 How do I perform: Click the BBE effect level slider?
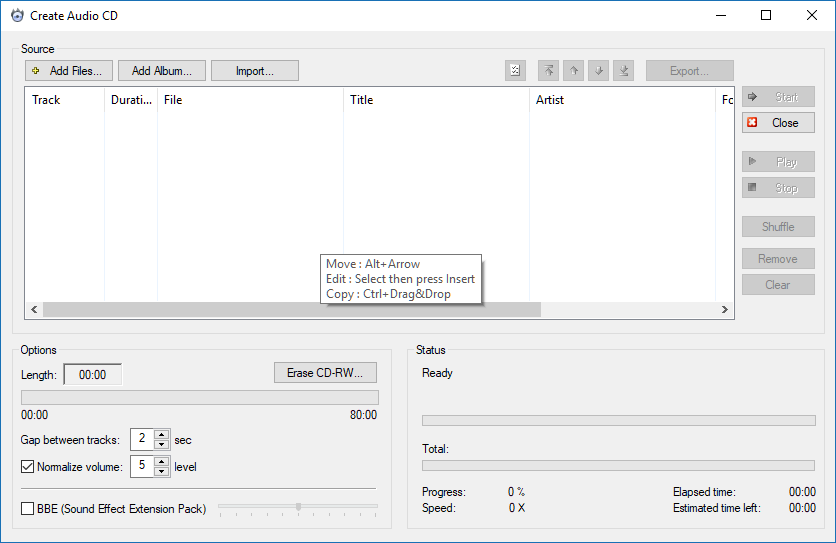tap(298, 508)
